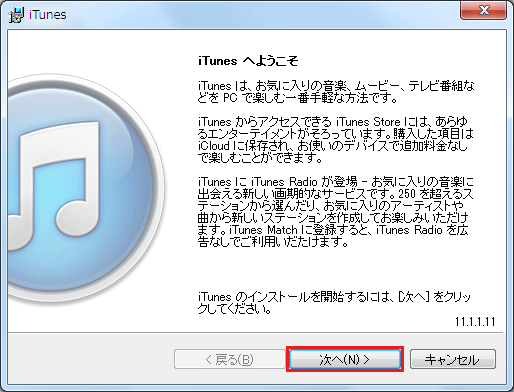Click the キャンセル button
This screenshot has width=514, height=392.
[453, 359]
